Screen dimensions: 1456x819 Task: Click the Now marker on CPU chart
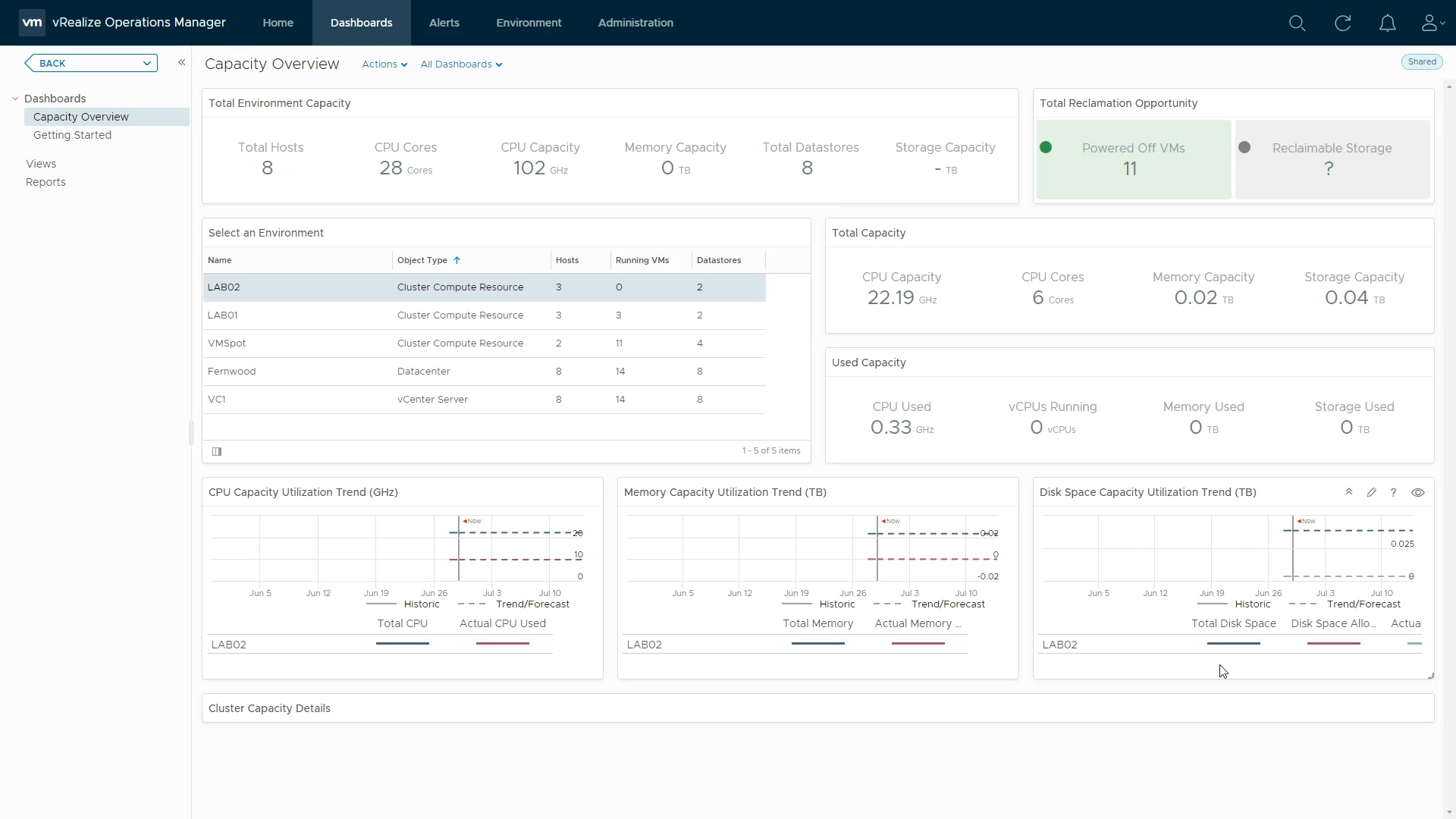click(472, 521)
